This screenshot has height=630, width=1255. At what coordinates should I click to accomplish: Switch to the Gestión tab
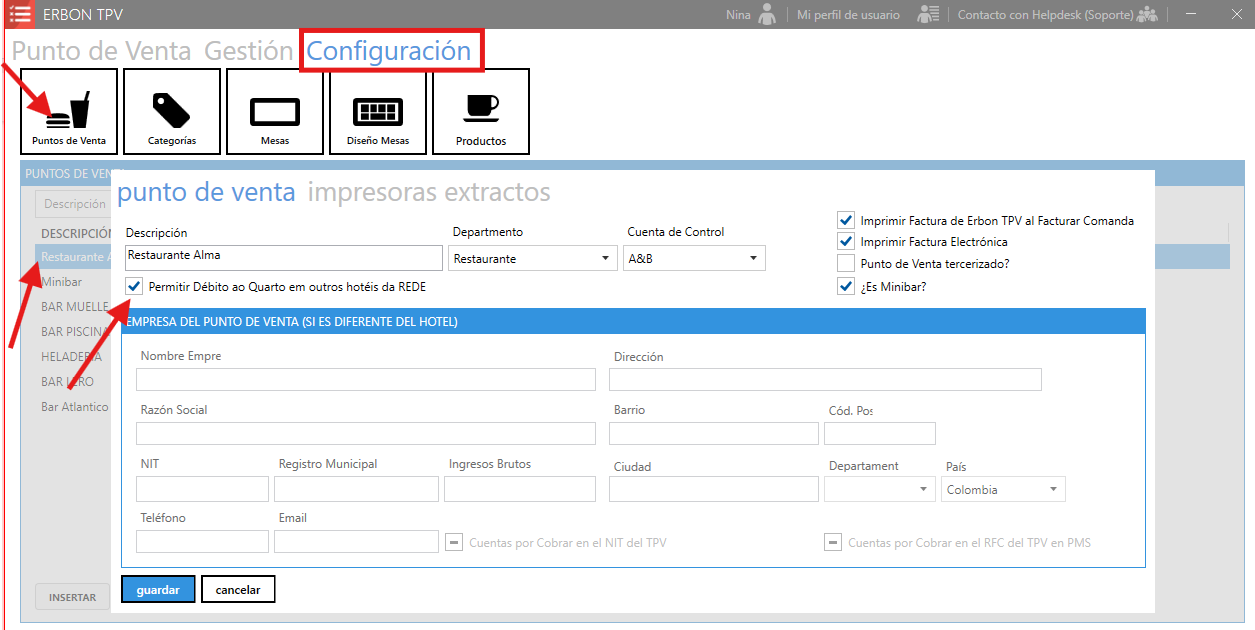point(248,51)
